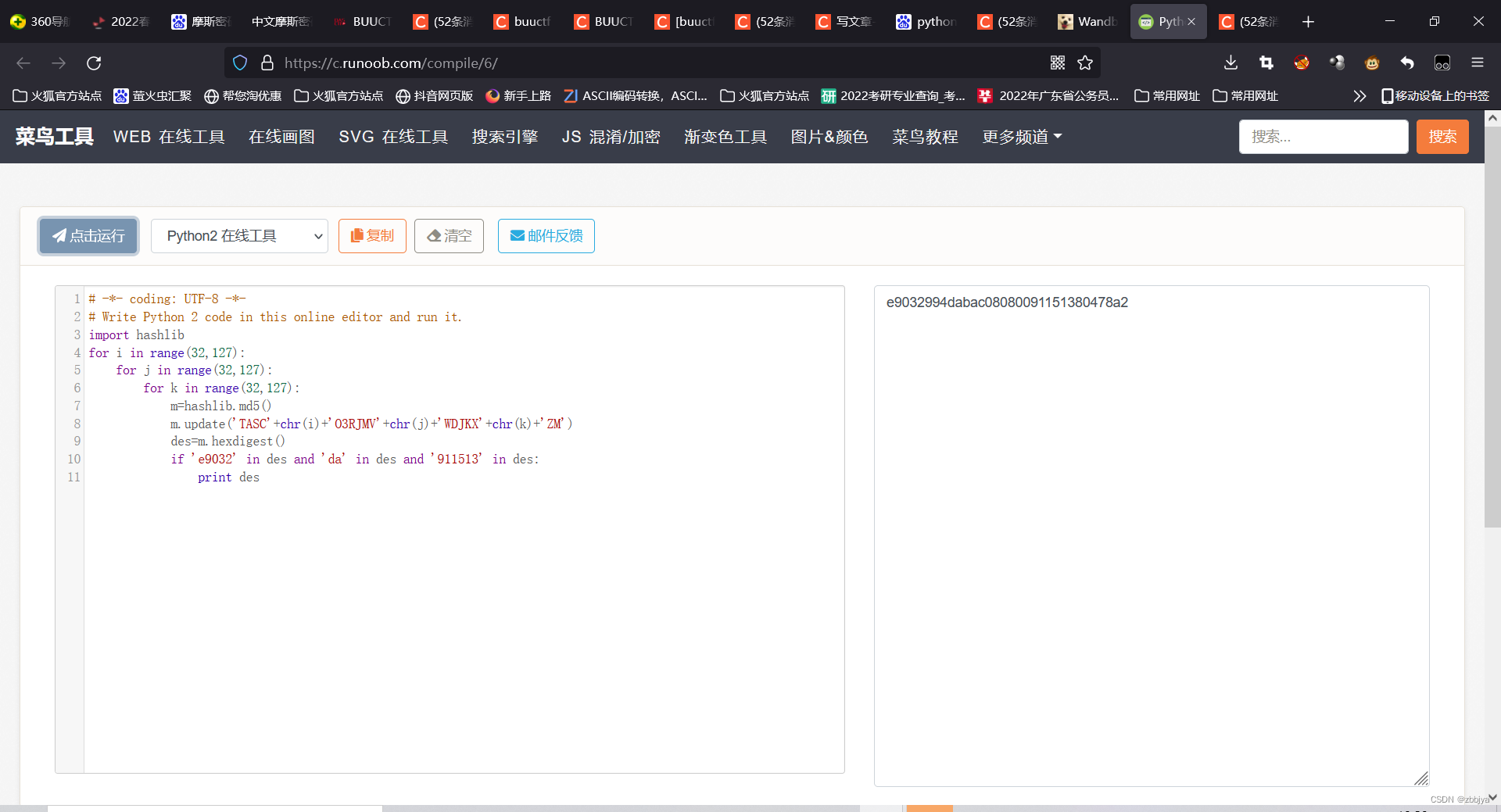
Task: Switch to the python tab with the paw icon
Action: 926,22
